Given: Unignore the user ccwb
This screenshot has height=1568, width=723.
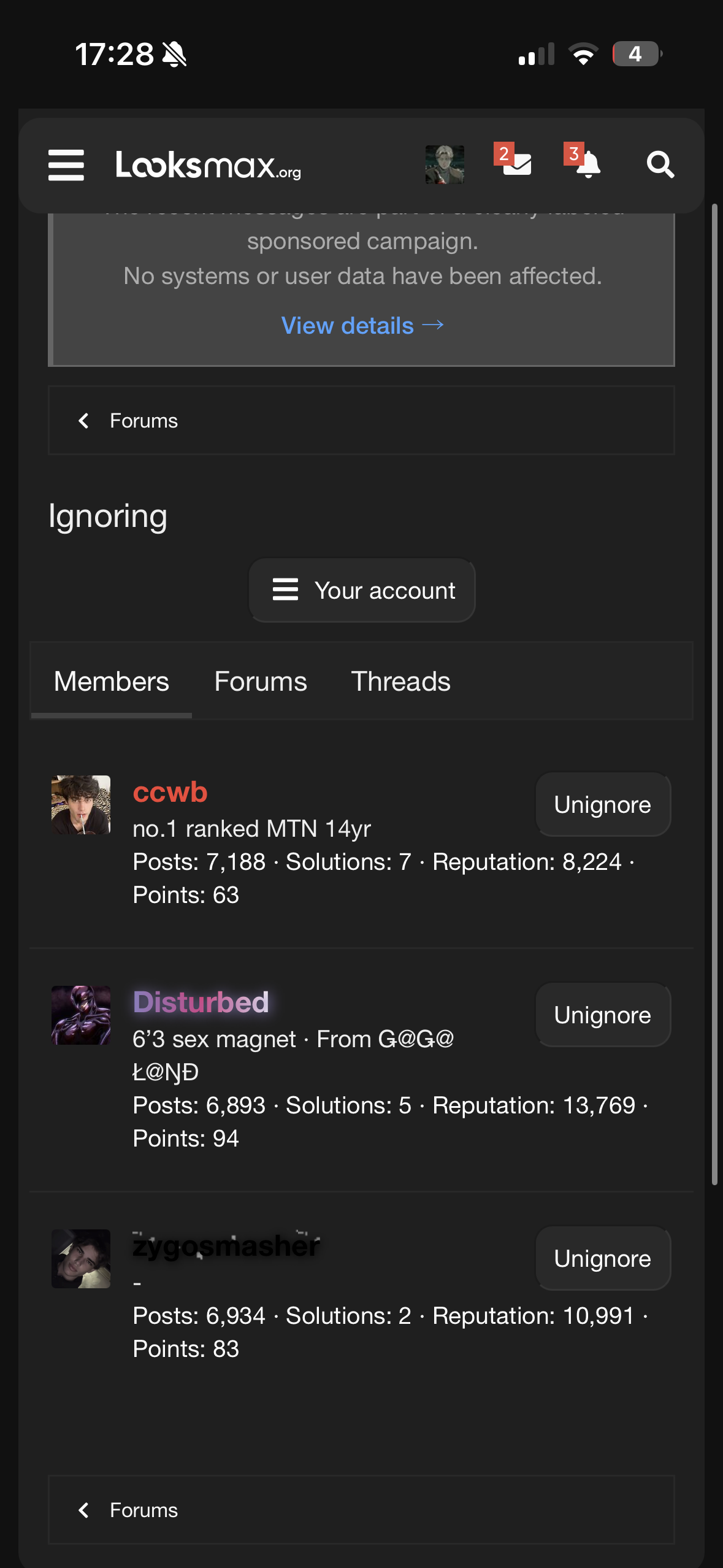Looking at the screenshot, I should click(602, 804).
